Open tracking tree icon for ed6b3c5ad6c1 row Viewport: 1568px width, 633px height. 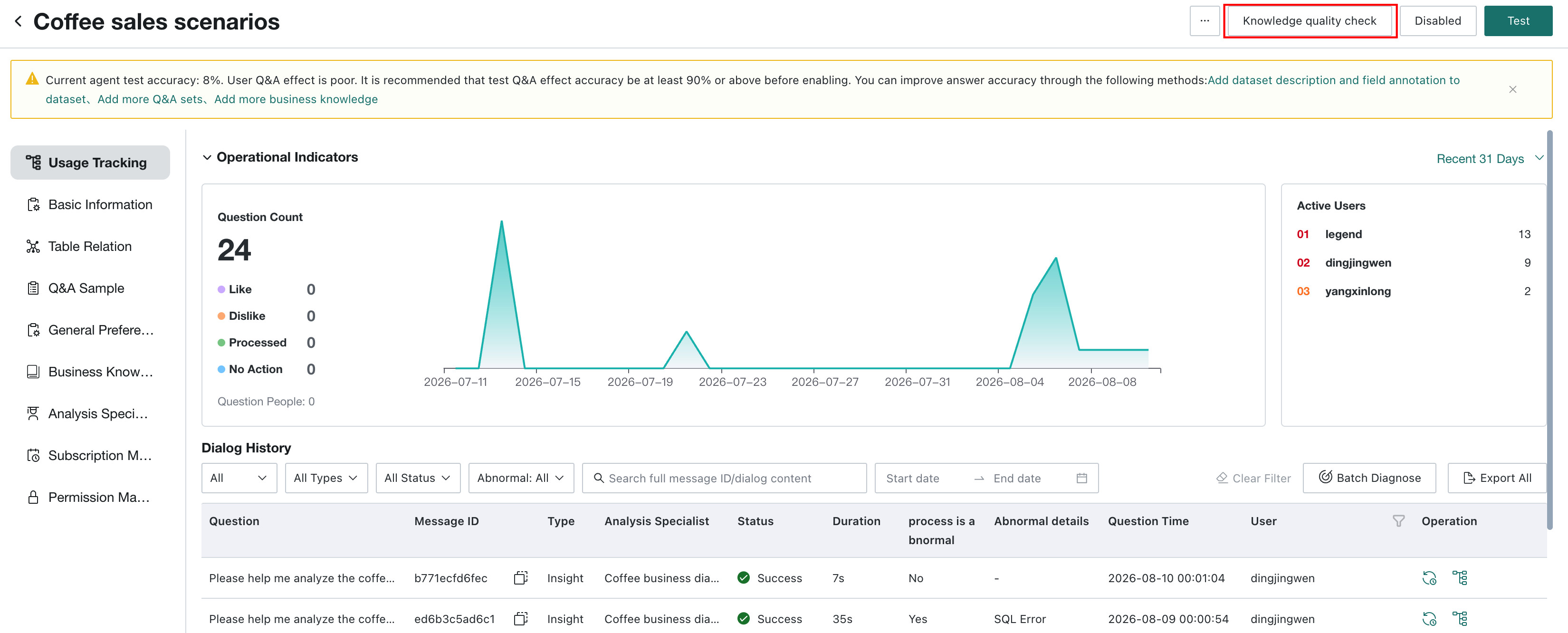point(1460,618)
